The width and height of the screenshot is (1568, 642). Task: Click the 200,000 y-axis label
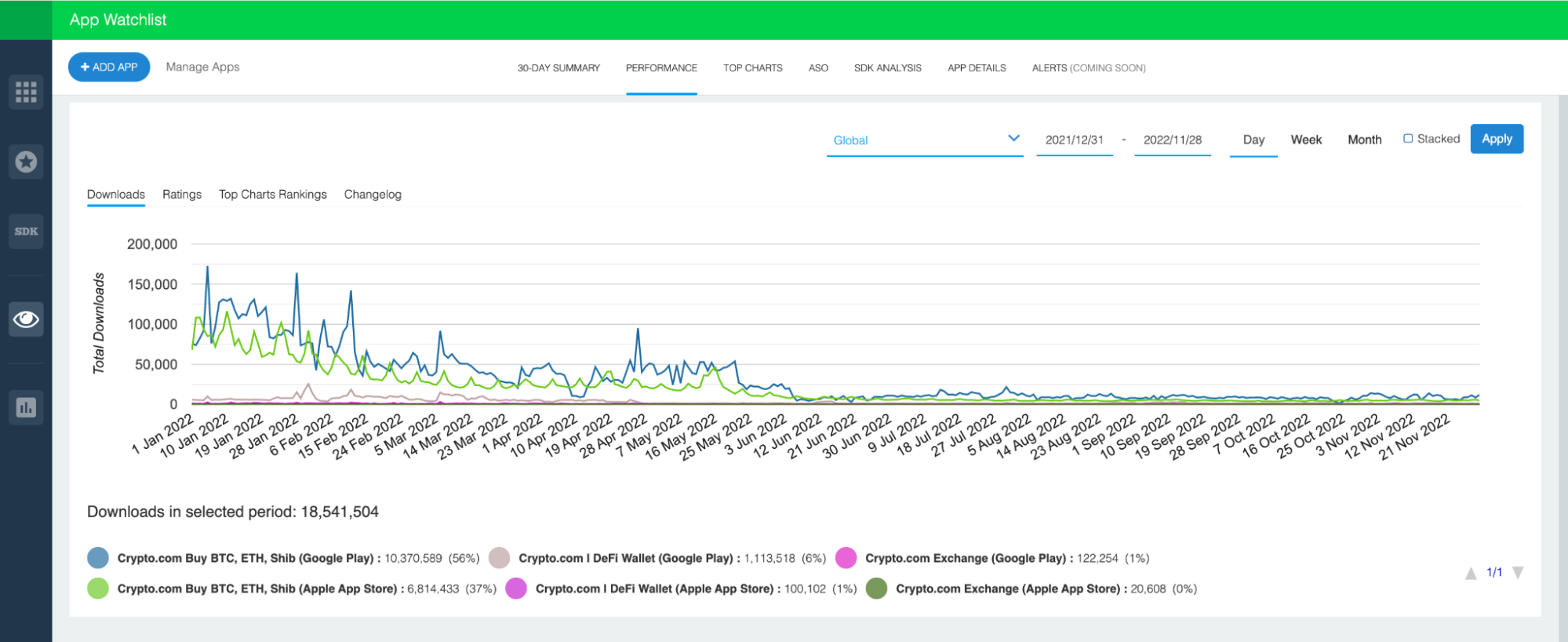tap(152, 244)
